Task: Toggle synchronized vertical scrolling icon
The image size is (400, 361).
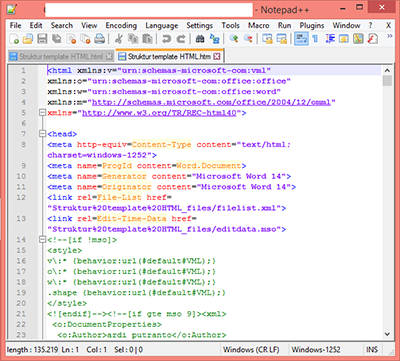Action: tap(267, 39)
